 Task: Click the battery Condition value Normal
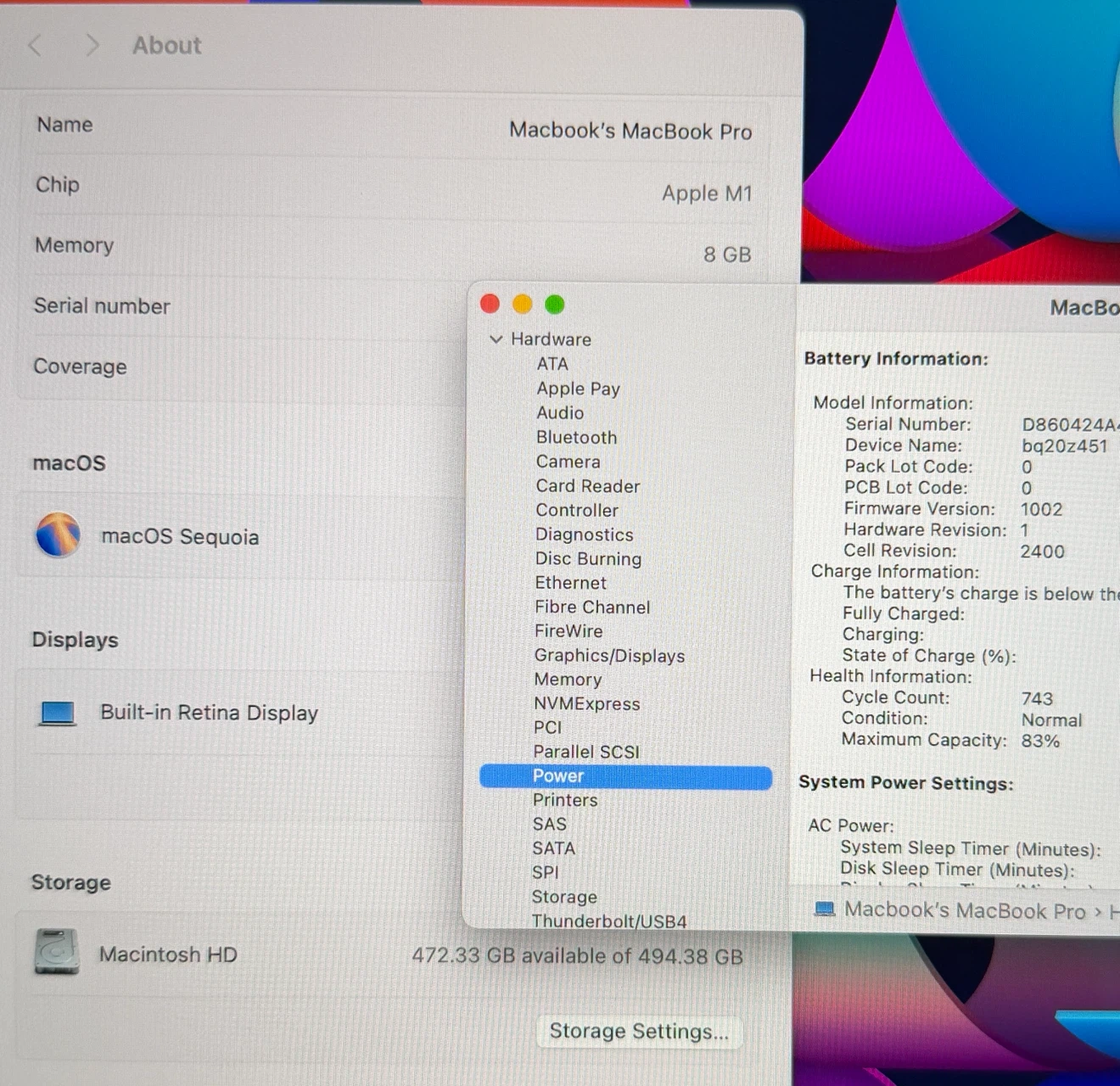point(1051,720)
